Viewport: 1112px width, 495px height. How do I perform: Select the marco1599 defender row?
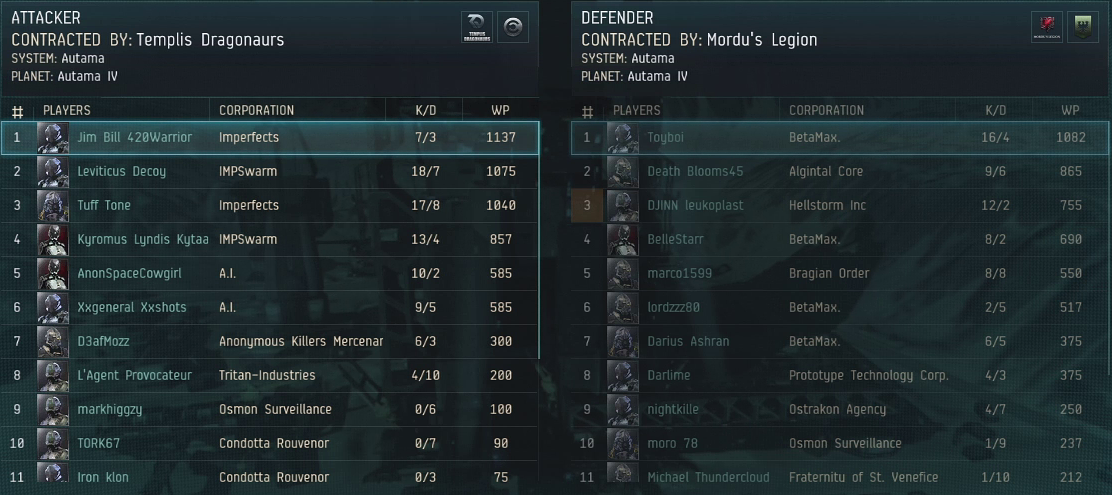click(x=841, y=274)
